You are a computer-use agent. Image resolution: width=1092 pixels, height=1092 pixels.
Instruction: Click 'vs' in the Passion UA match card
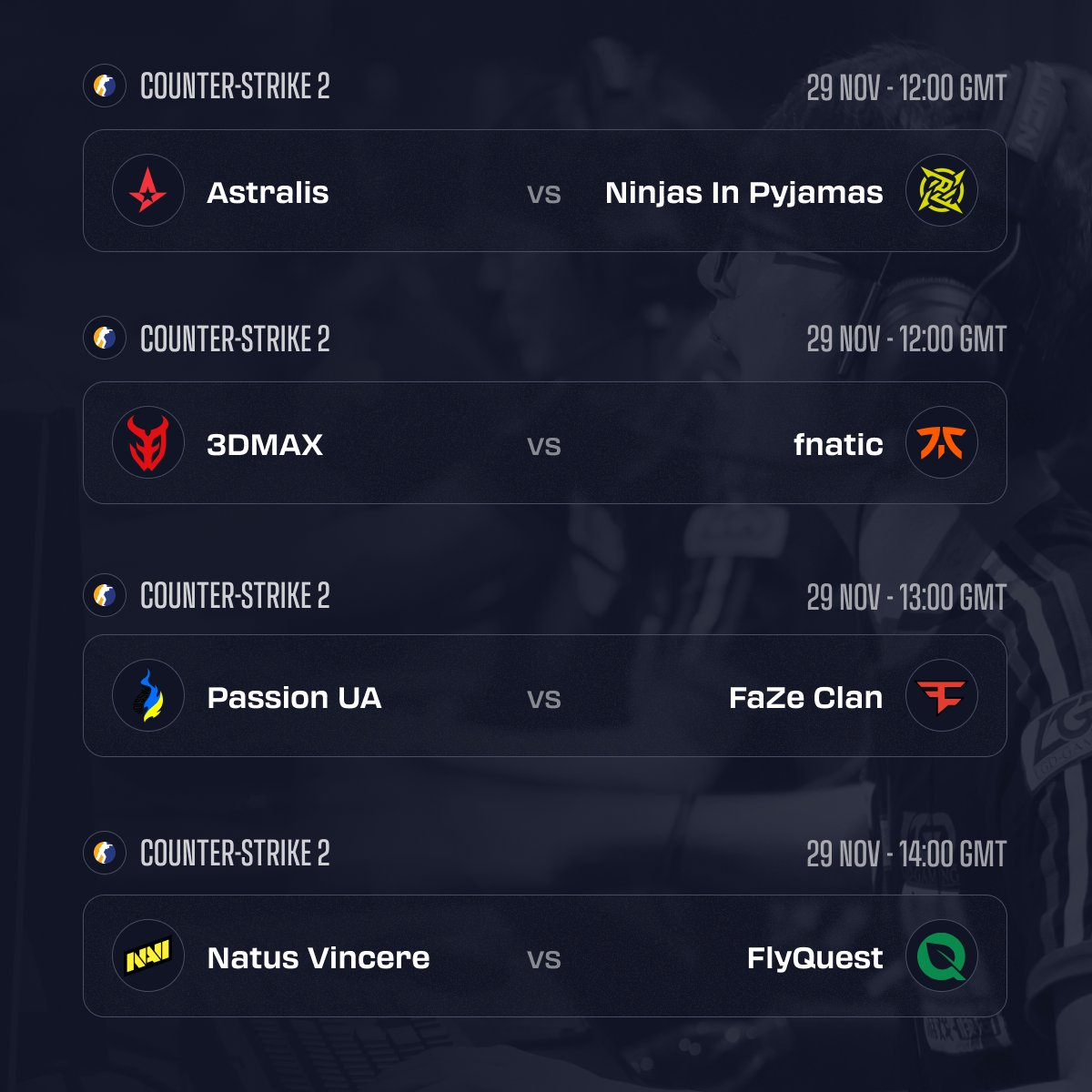[x=544, y=699]
